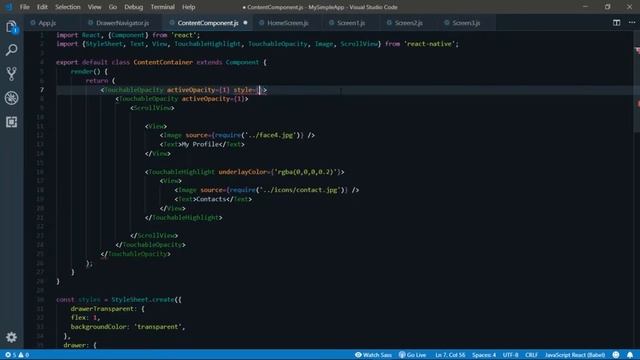Click the feedback smiley in status bar
The height and width of the screenshot is (360, 640).
[616, 355]
